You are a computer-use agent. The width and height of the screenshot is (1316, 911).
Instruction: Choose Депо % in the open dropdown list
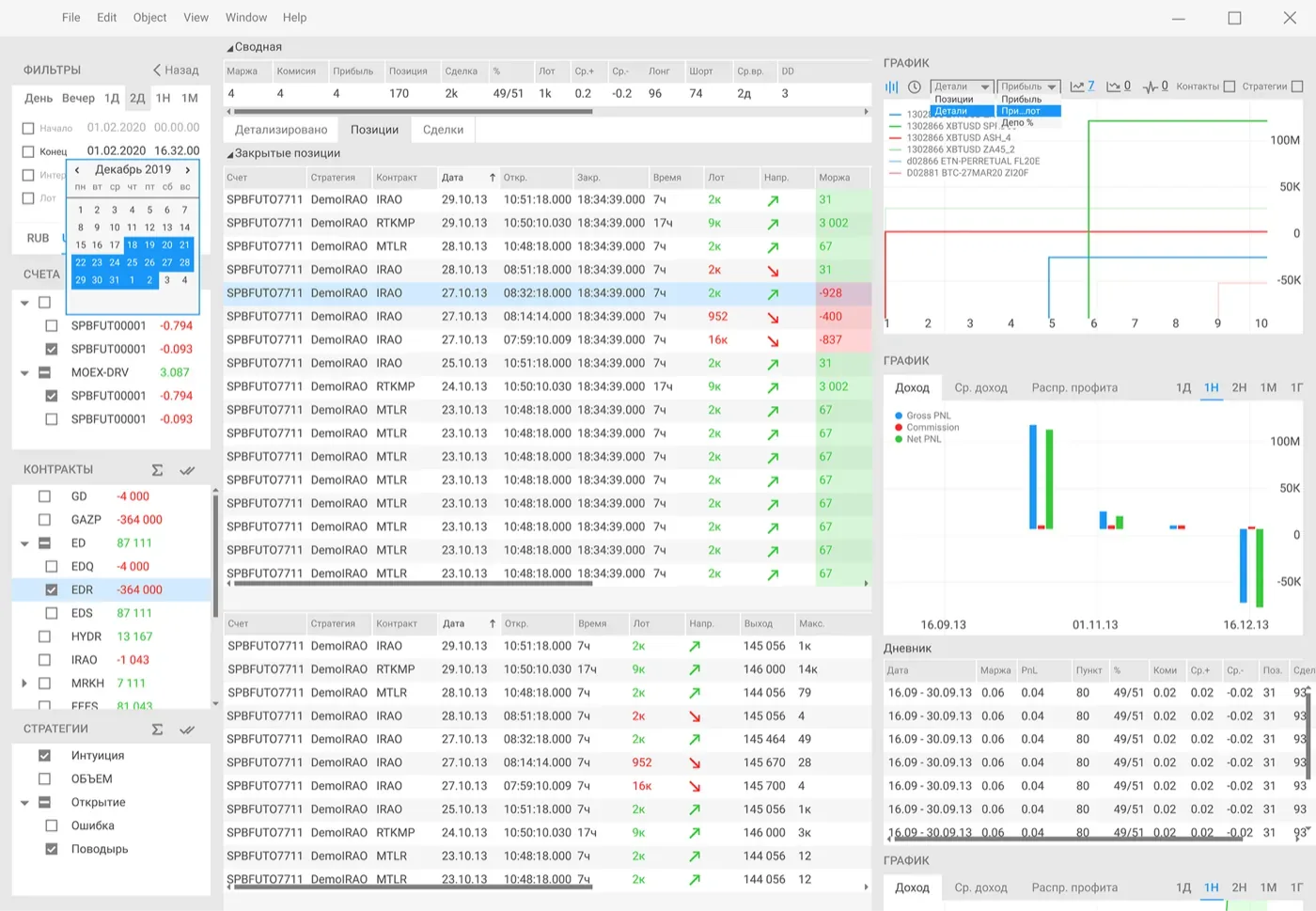[1017, 123]
